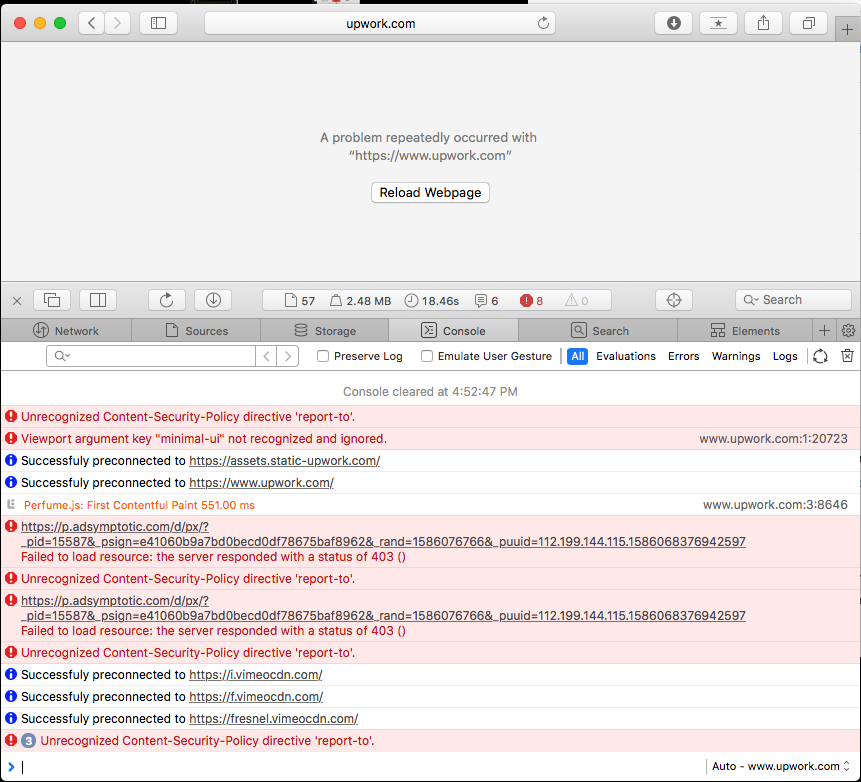Close the Web Inspector with X
Image resolution: width=861 pixels, height=782 pixels.
[17, 300]
